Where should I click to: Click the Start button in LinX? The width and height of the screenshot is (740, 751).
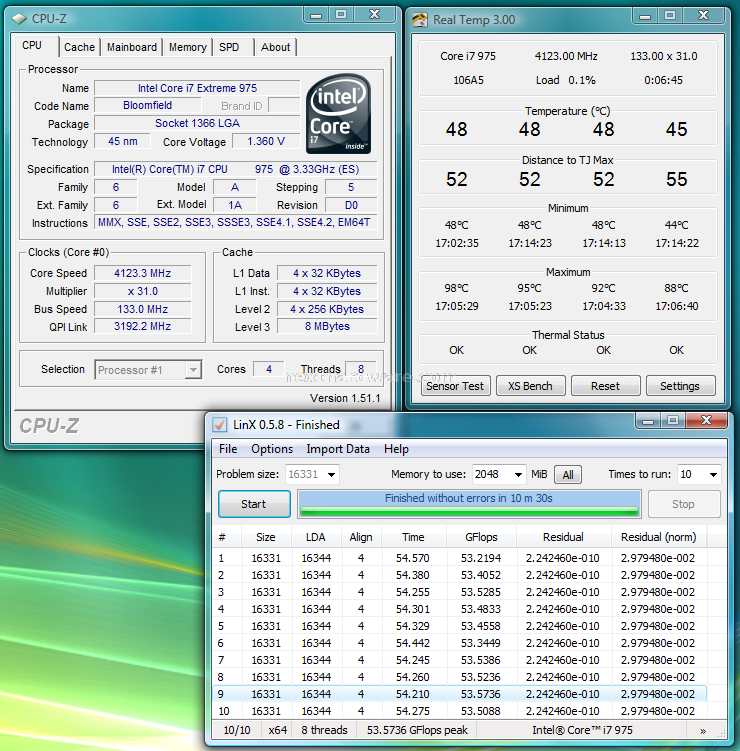coord(254,504)
